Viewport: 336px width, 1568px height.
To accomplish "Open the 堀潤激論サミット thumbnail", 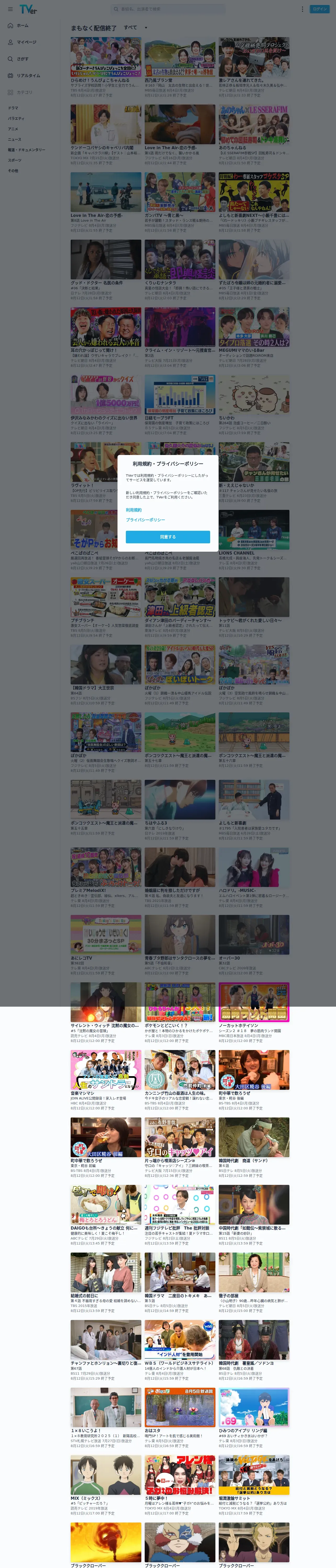I will 254,1475.
